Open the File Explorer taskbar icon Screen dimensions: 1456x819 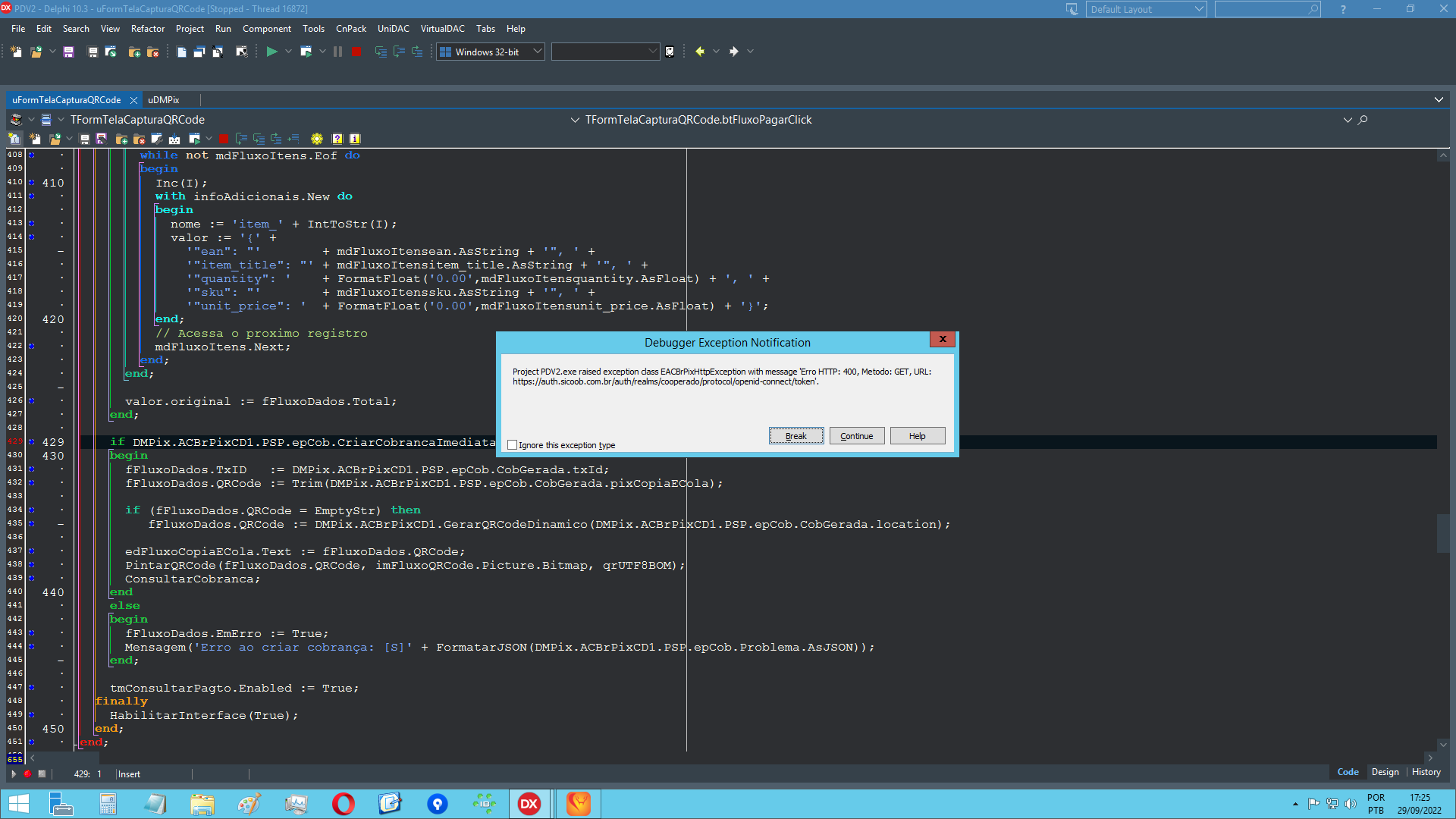point(202,804)
